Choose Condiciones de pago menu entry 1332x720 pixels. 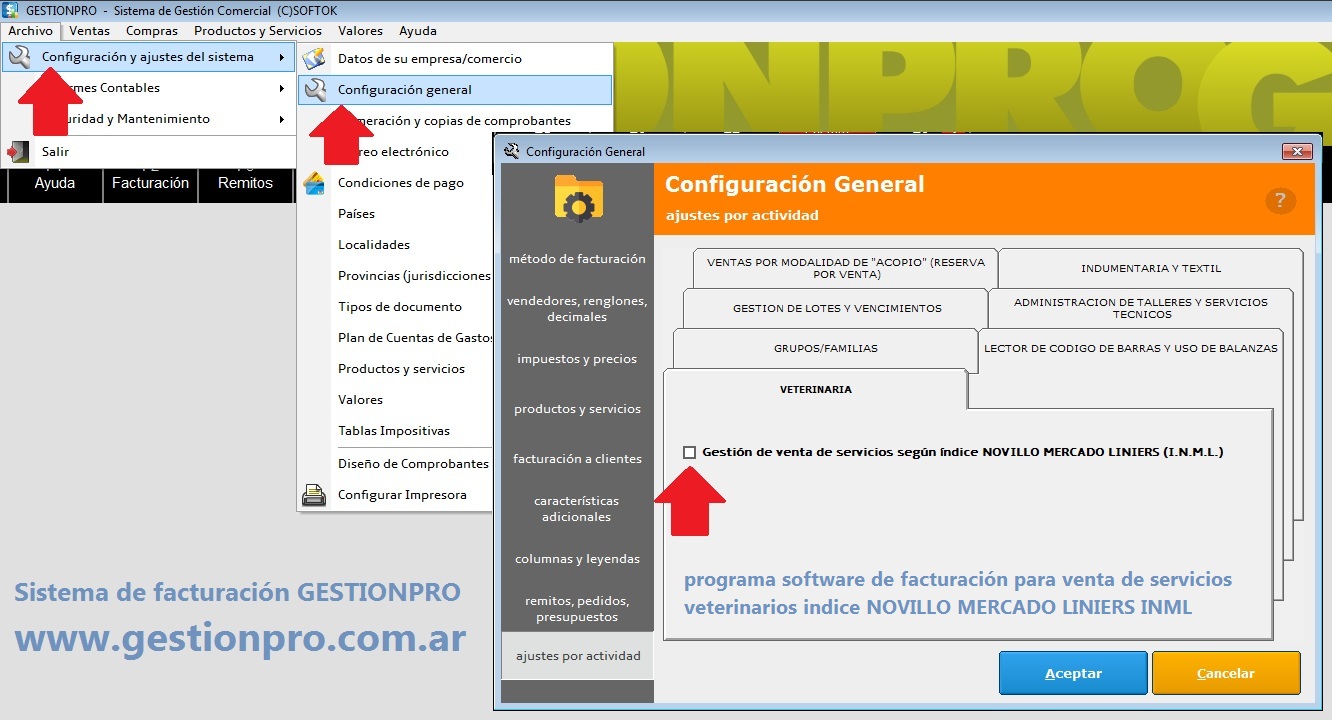(x=400, y=183)
